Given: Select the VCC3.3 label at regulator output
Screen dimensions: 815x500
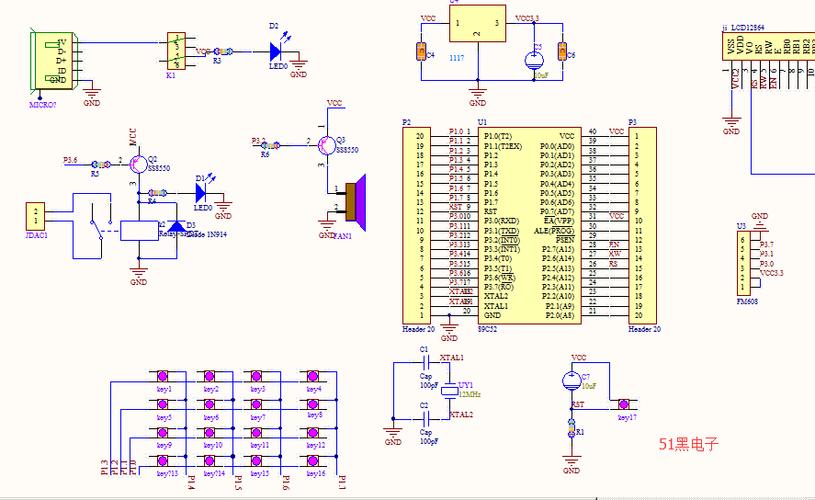Looking at the screenshot, I should 527,18.
